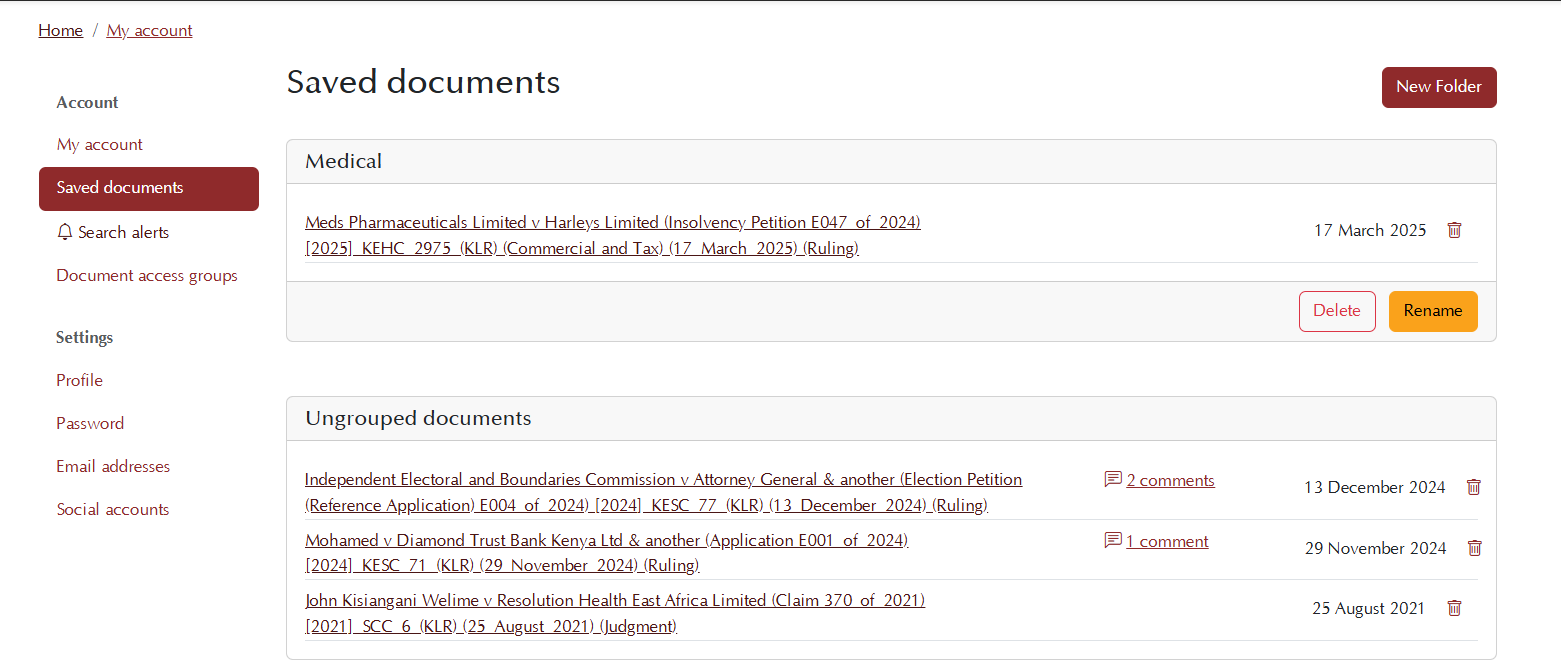Delete the Medical folder

click(1337, 311)
